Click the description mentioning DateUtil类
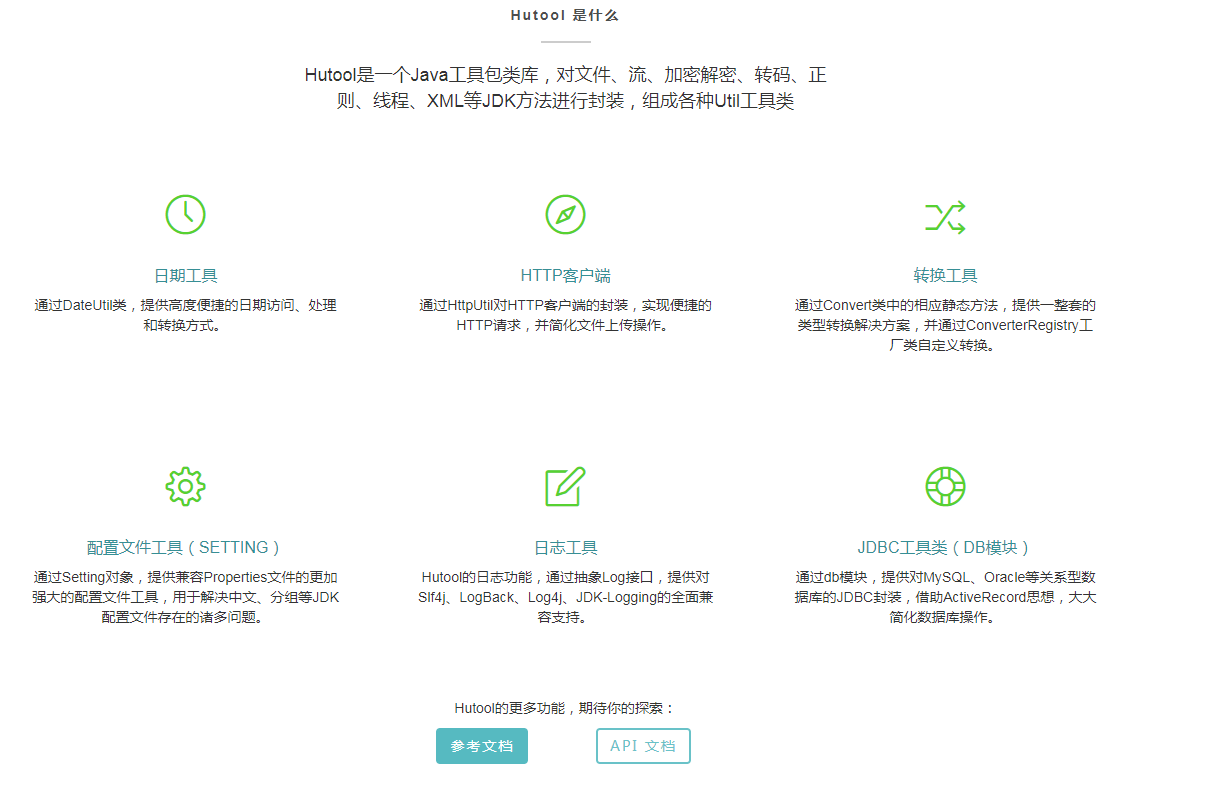1205x799 pixels. coord(185,315)
